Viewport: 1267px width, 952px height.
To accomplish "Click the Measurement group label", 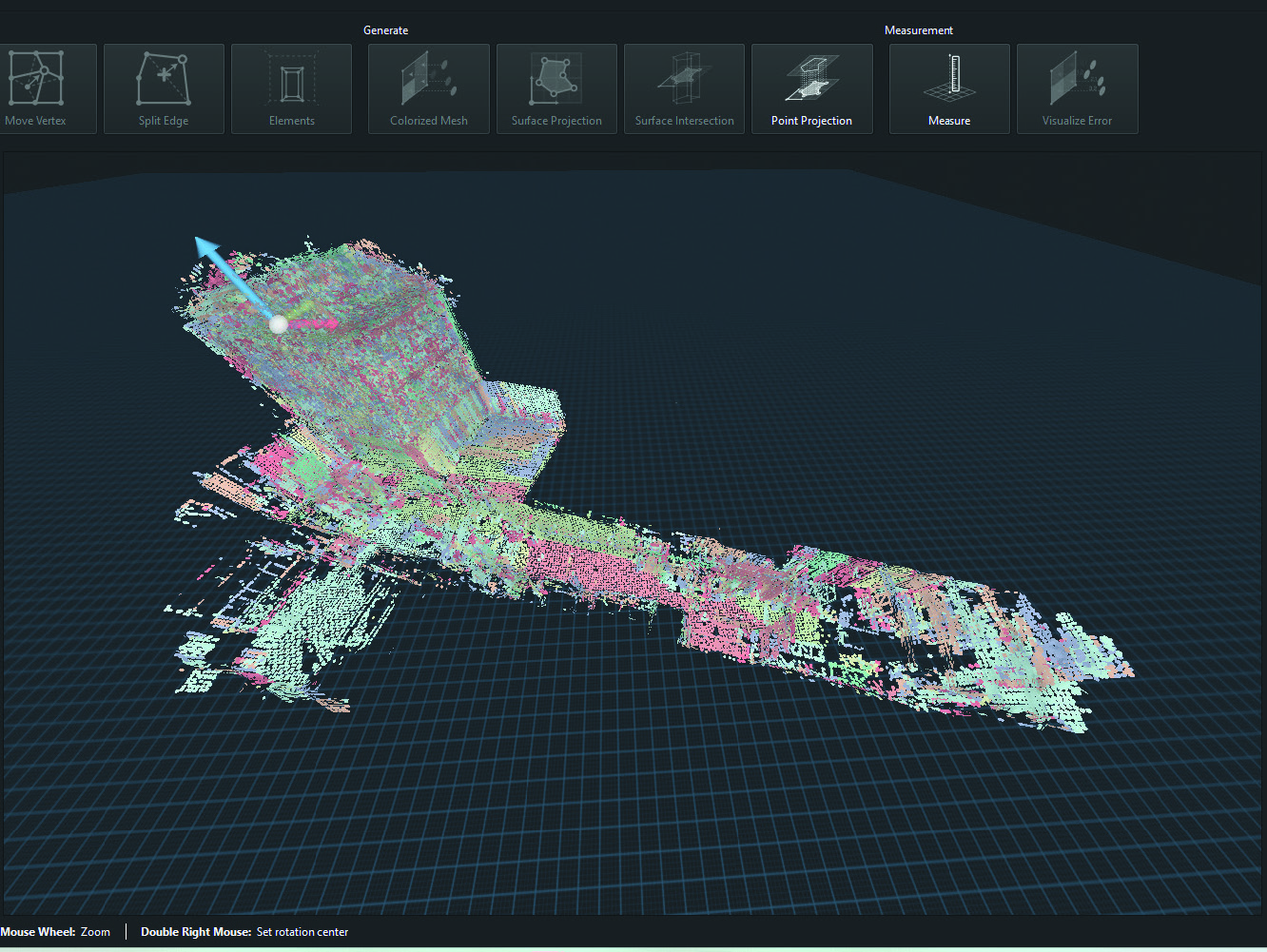I will 919,29.
